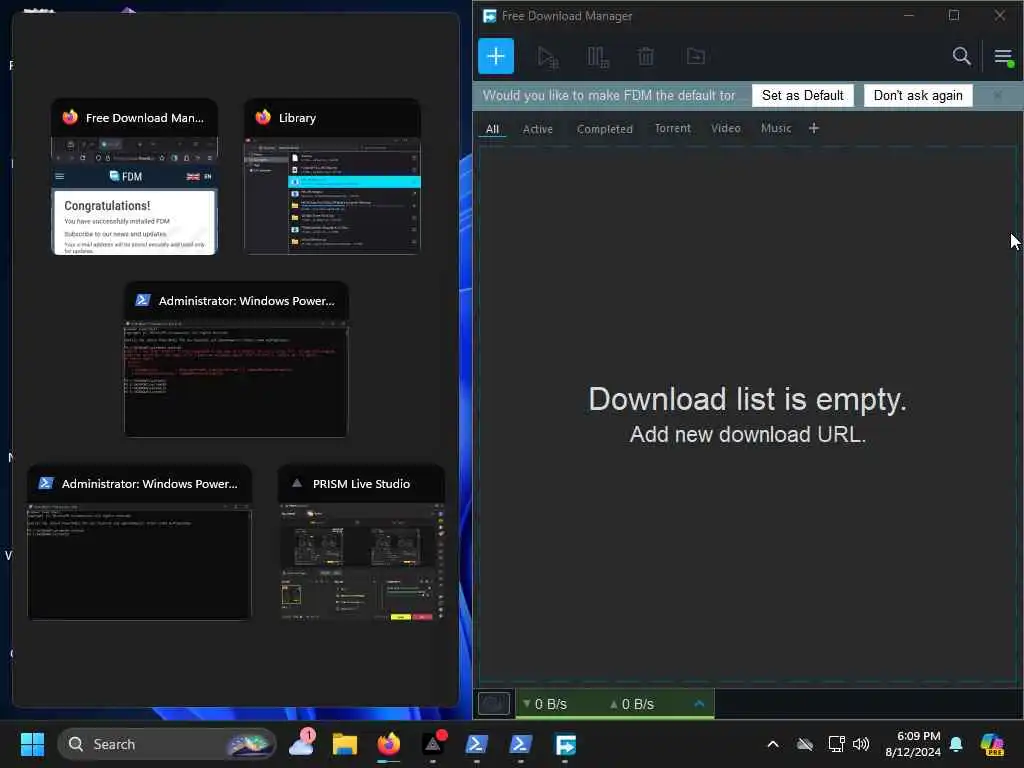Select the PRISM Live Studio window thumbnail
Image resolution: width=1024 pixels, height=768 pixels.
(x=361, y=542)
